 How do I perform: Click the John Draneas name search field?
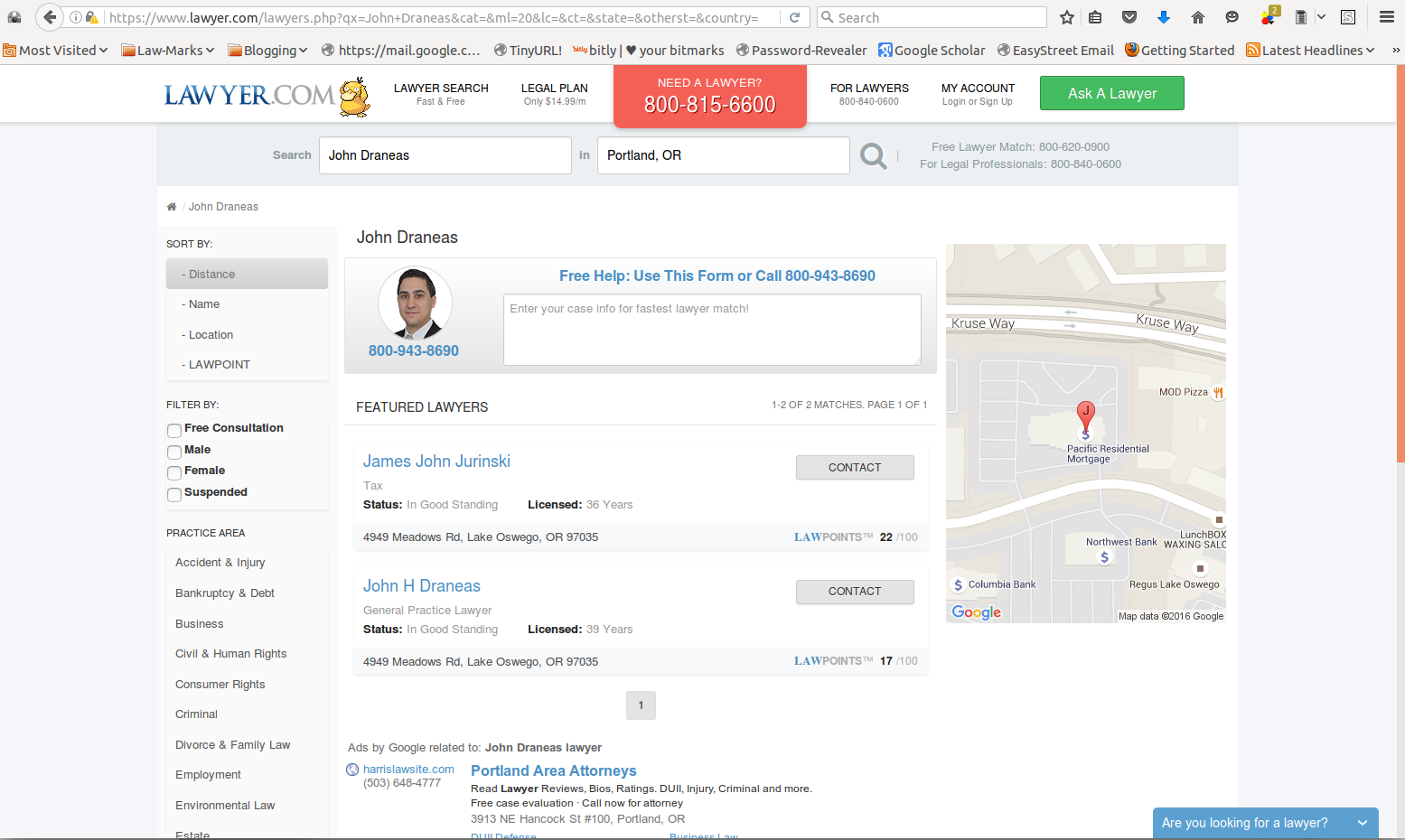[x=445, y=155]
